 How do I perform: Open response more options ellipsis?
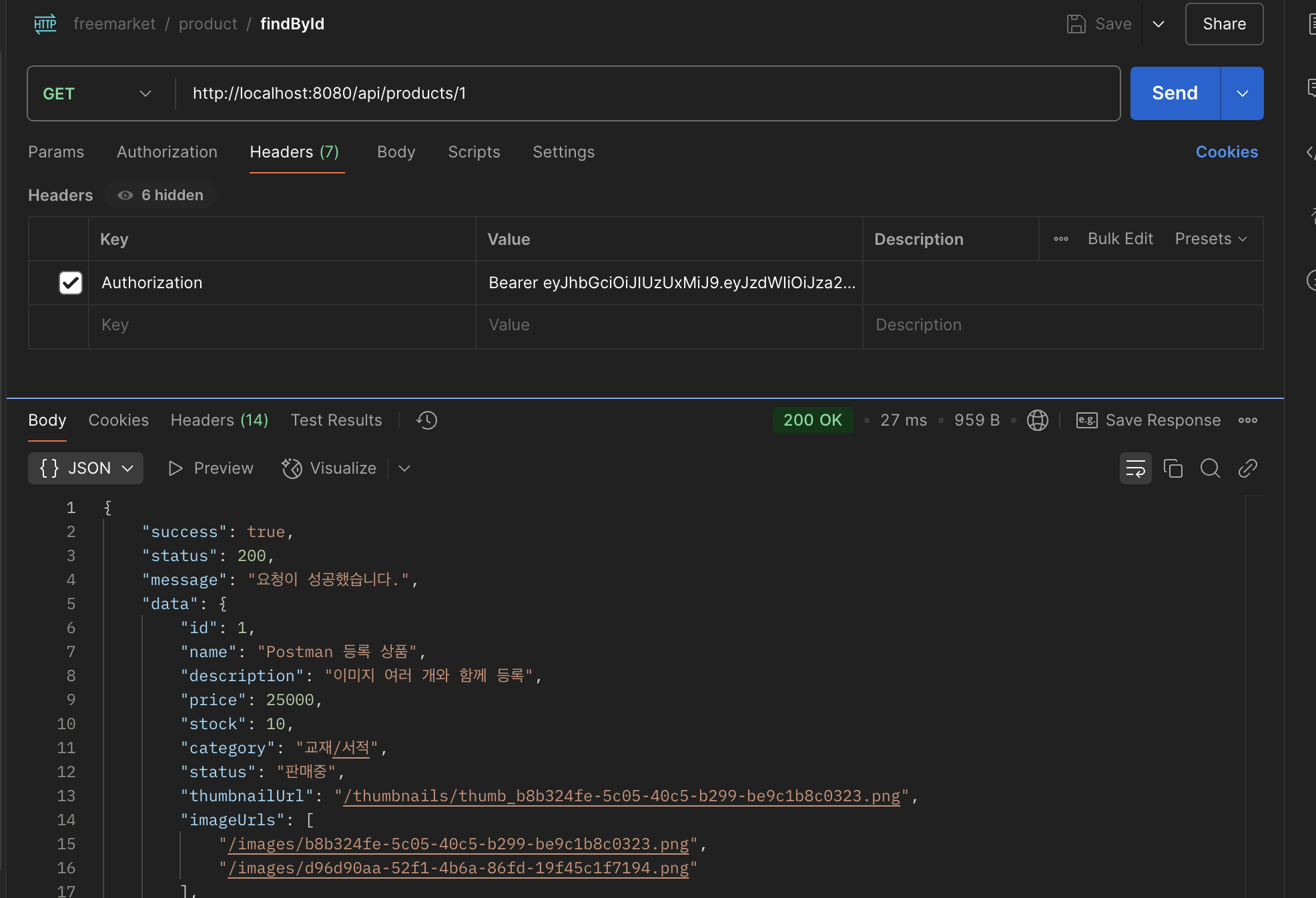pos(1247,420)
